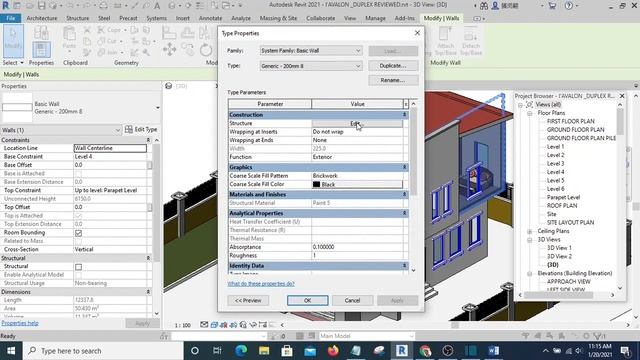Image resolution: width=640 pixels, height=360 pixels.
Task: Click the Text 'A' icon in quick access toolbar
Action: 157,6
